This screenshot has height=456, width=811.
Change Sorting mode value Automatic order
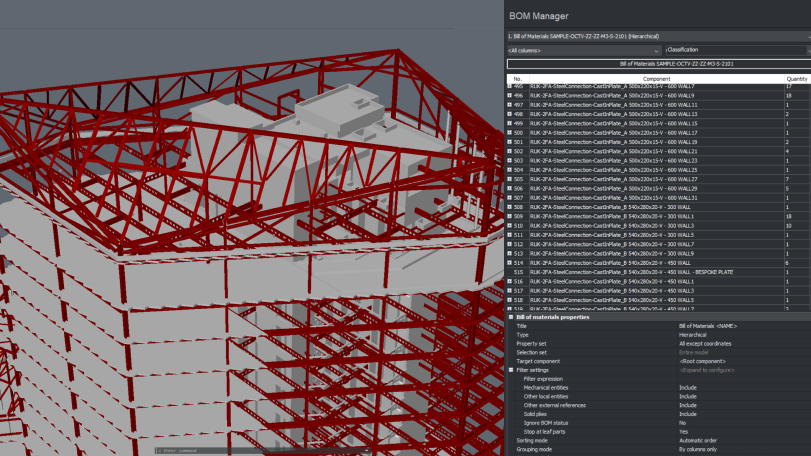tap(698, 440)
